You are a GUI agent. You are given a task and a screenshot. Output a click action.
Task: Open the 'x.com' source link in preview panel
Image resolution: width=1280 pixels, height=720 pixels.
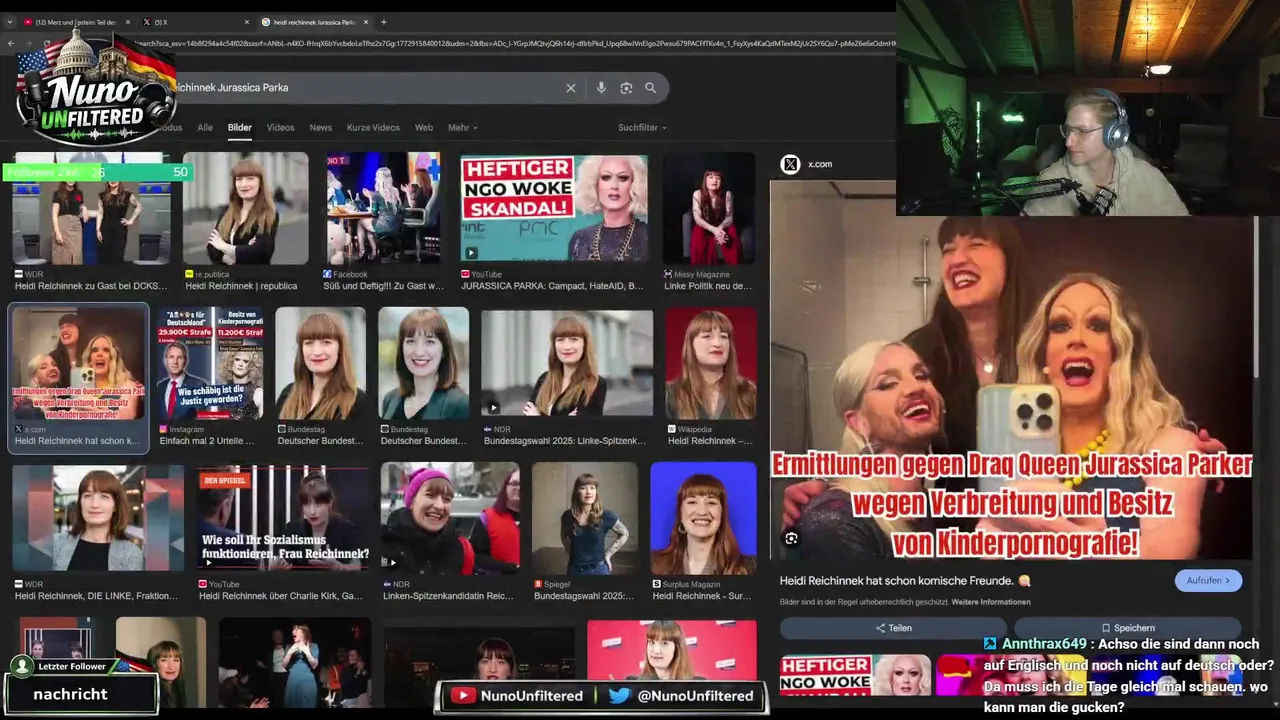coord(820,164)
